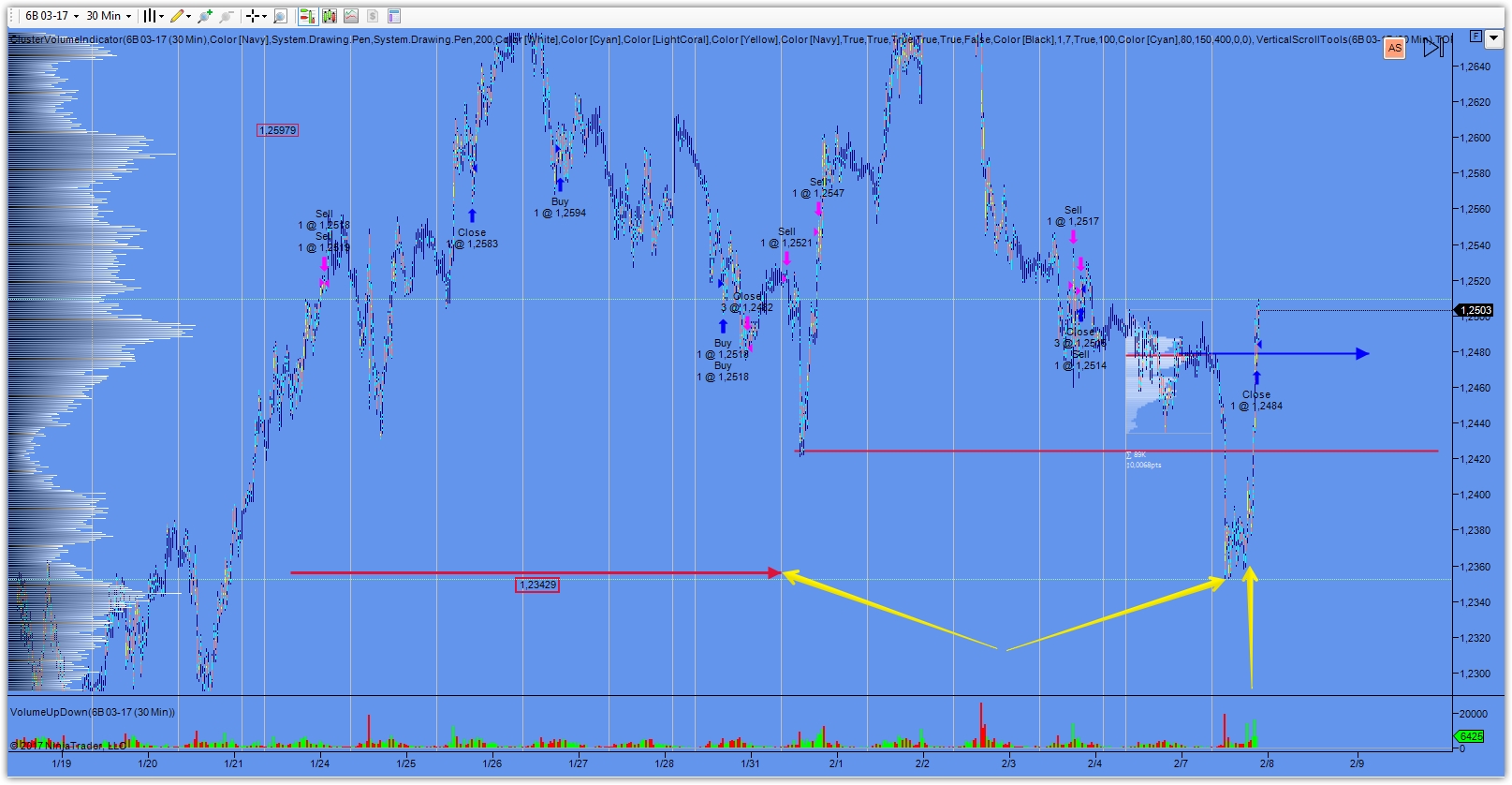Click the bar chart style icon
This screenshot has height=785, width=1512.
pyautogui.click(x=149, y=16)
